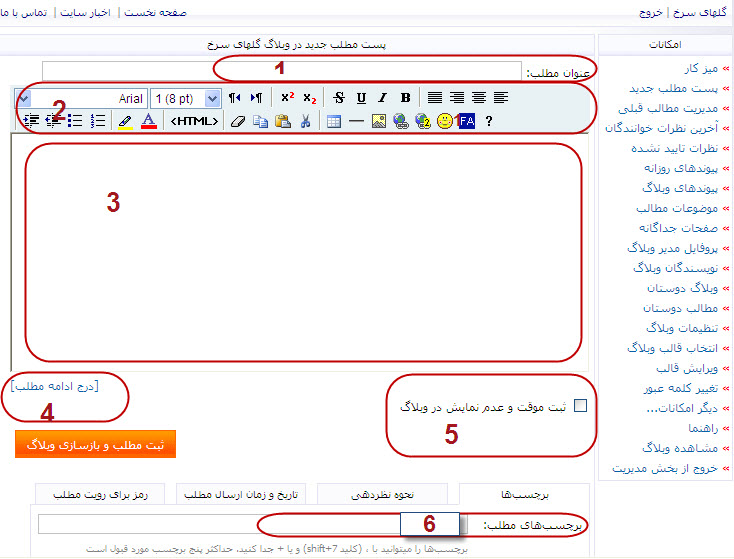
Task: Insert a horizontal line
Action: pos(356,121)
